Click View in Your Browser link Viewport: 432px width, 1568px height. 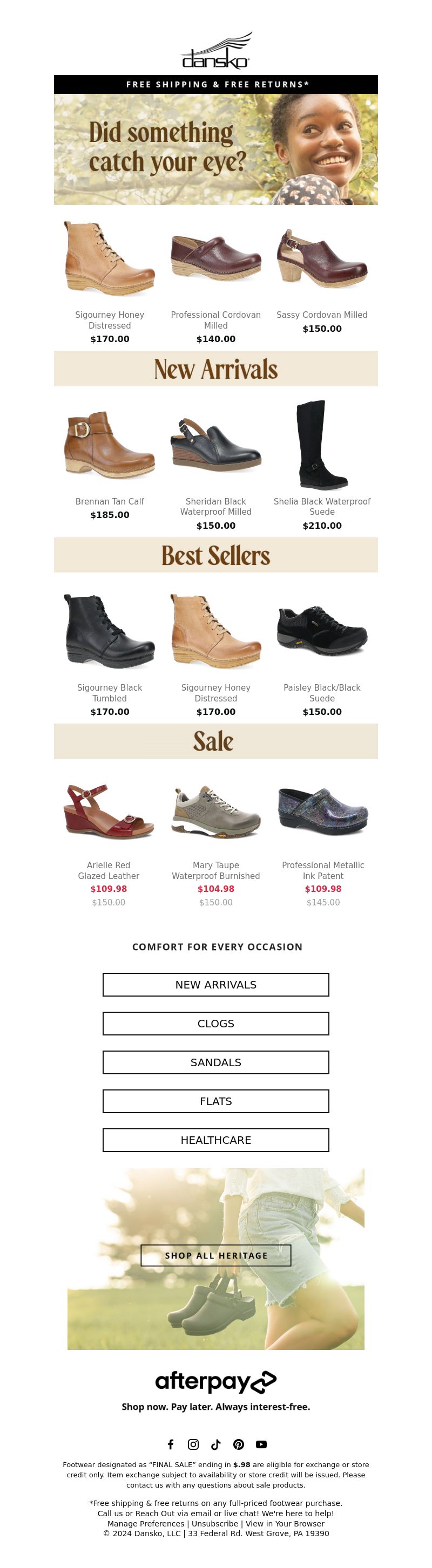tap(285, 1524)
